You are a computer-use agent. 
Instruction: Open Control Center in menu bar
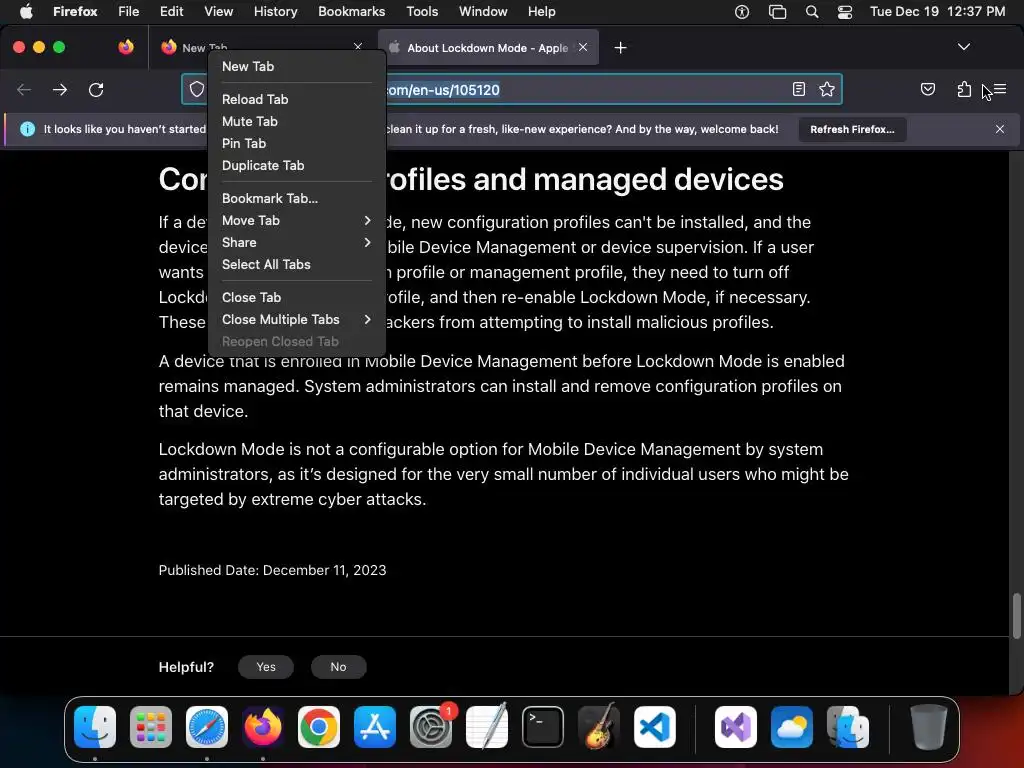click(845, 12)
